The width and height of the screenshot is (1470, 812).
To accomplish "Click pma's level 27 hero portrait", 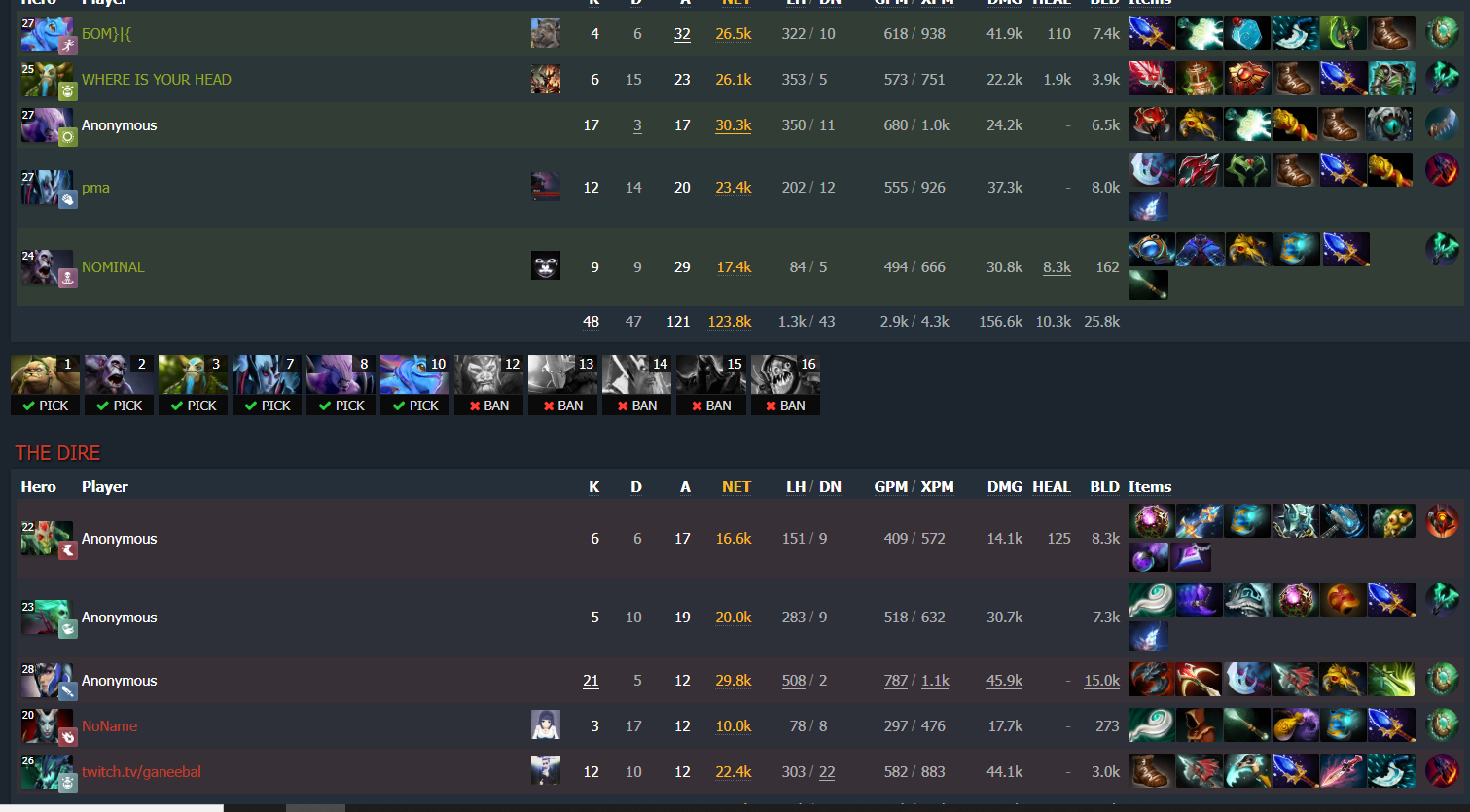I will click(47, 188).
